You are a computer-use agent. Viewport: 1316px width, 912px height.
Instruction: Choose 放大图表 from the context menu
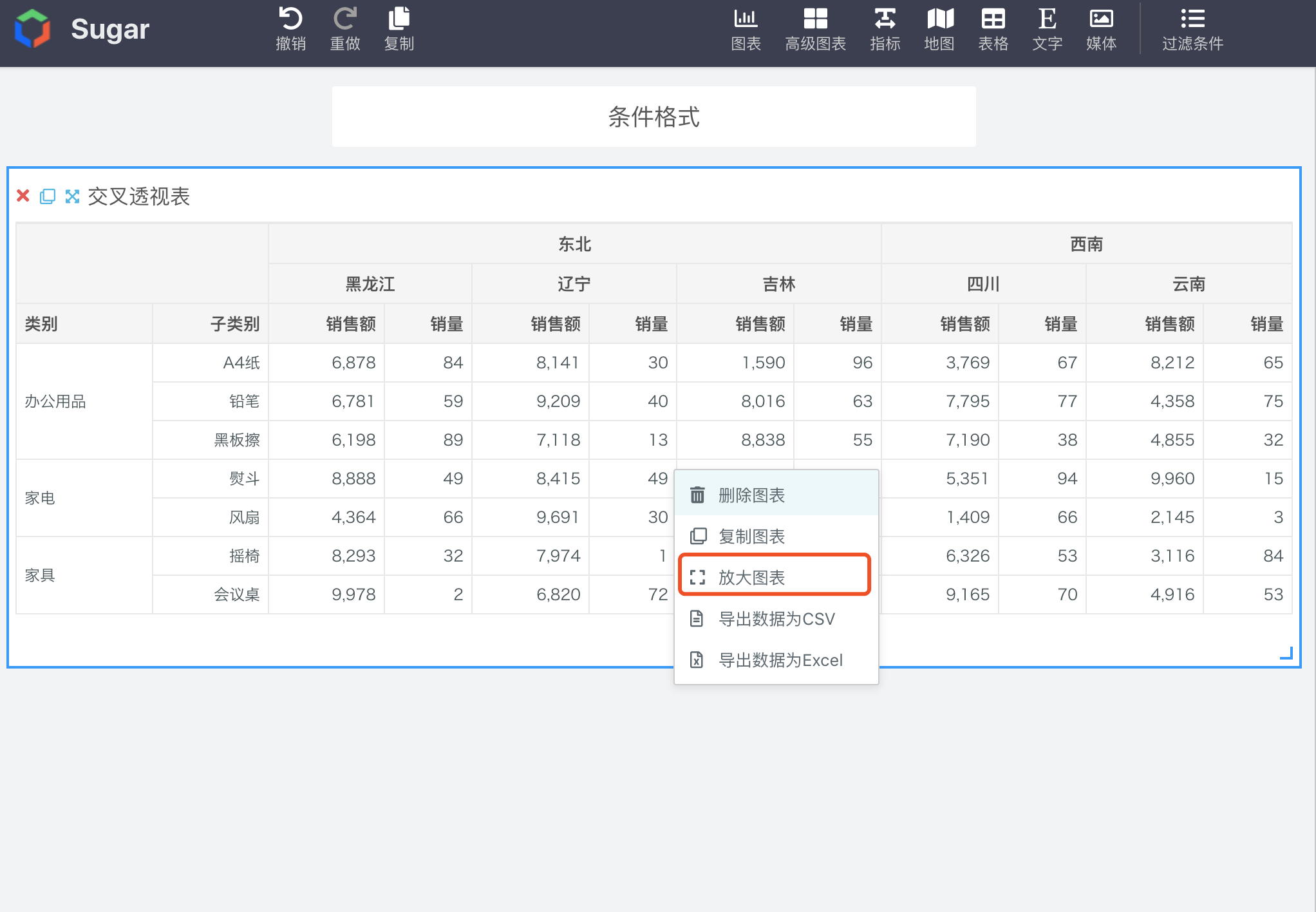pos(776,578)
